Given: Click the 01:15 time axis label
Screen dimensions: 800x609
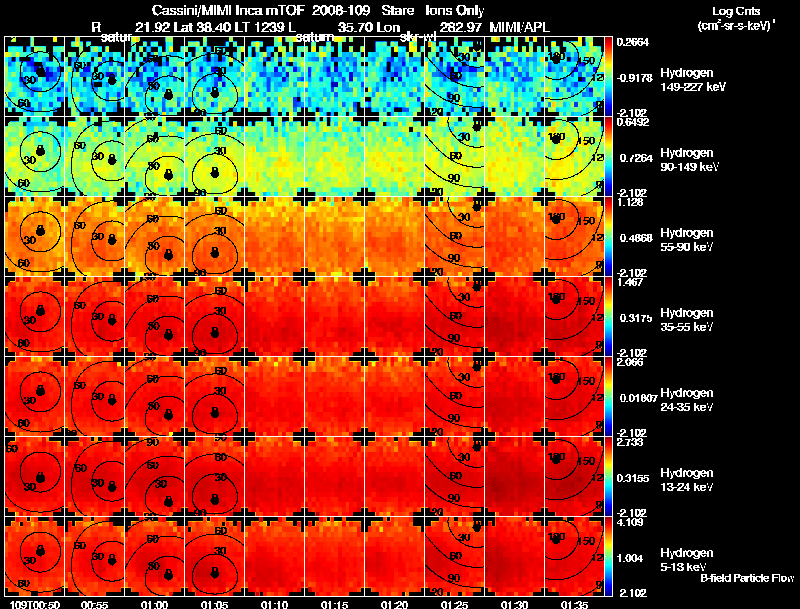Looking at the screenshot, I should [x=334, y=604].
